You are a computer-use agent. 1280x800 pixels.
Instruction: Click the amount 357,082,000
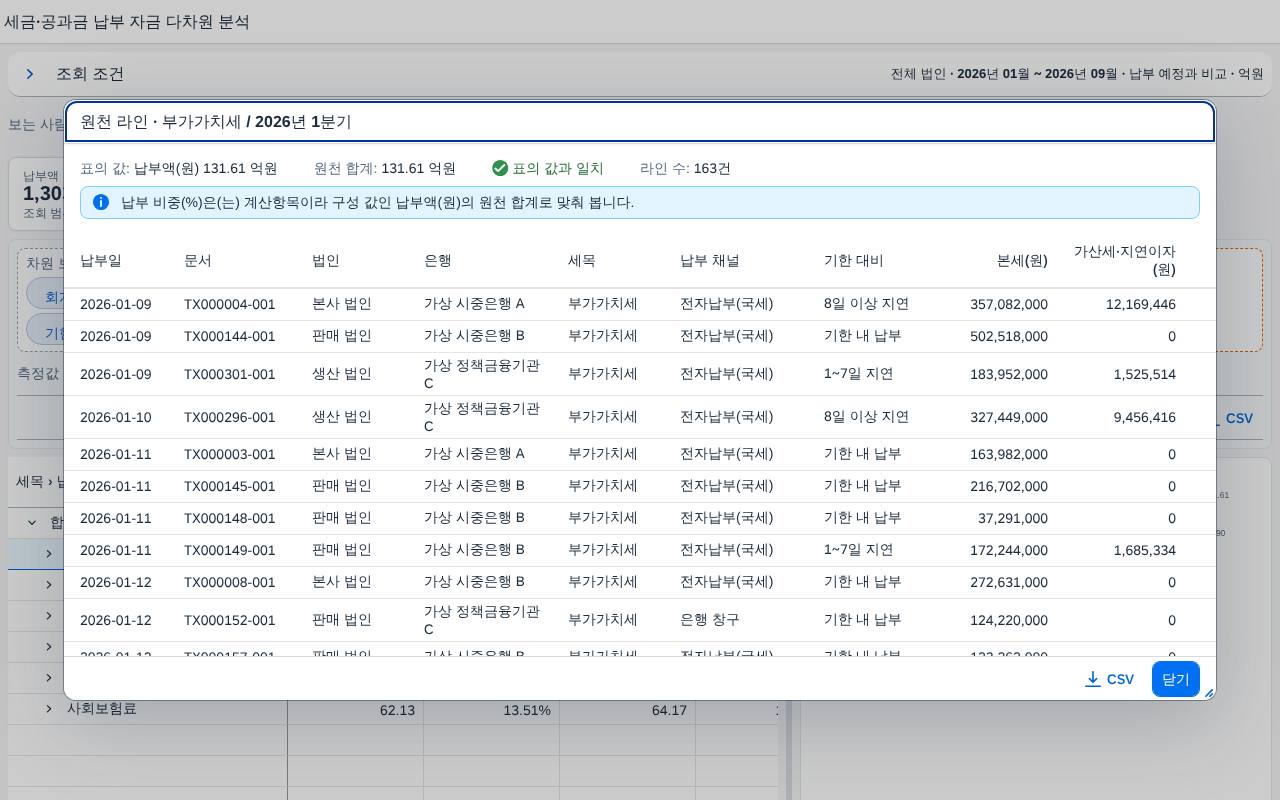click(1009, 304)
